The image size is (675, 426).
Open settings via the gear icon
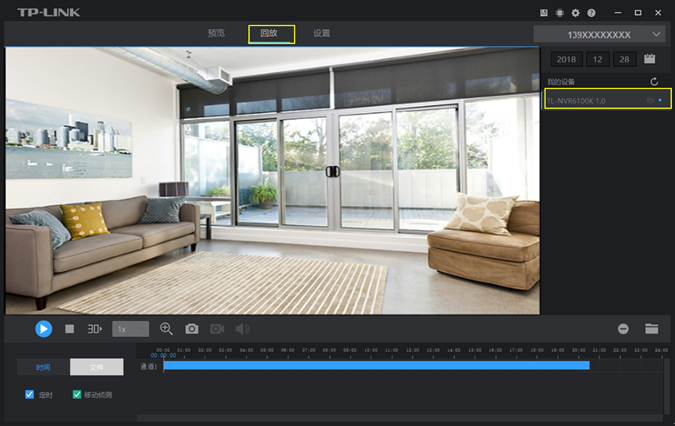point(575,13)
